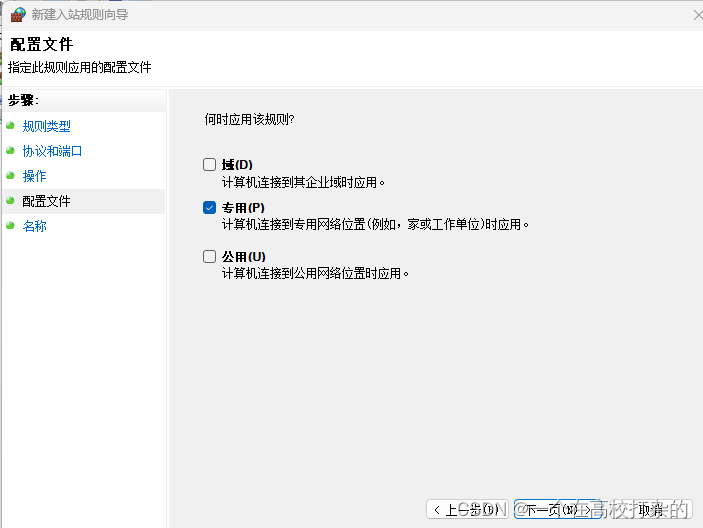The width and height of the screenshot is (703, 528).
Task: Click the firewall wizard title icon
Action: [x=18, y=15]
